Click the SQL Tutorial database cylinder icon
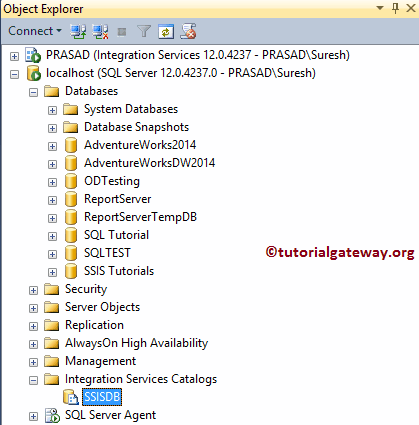Screen dimensions: 419x425 click(x=71, y=235)
